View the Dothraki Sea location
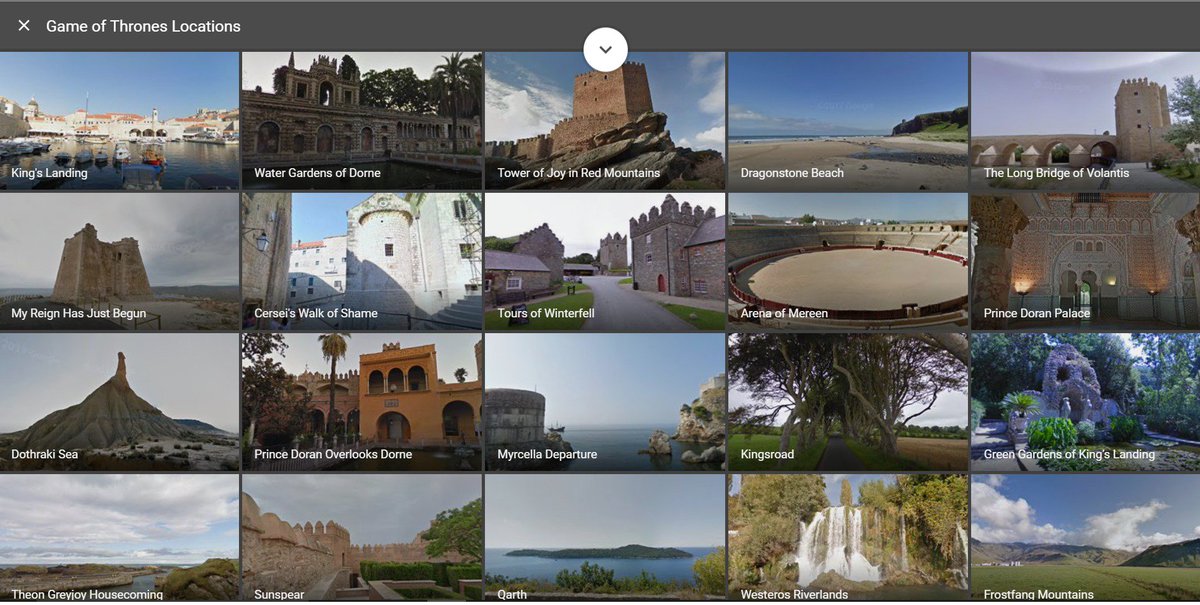Screen dimensions: 1200x605 point(119,402)
